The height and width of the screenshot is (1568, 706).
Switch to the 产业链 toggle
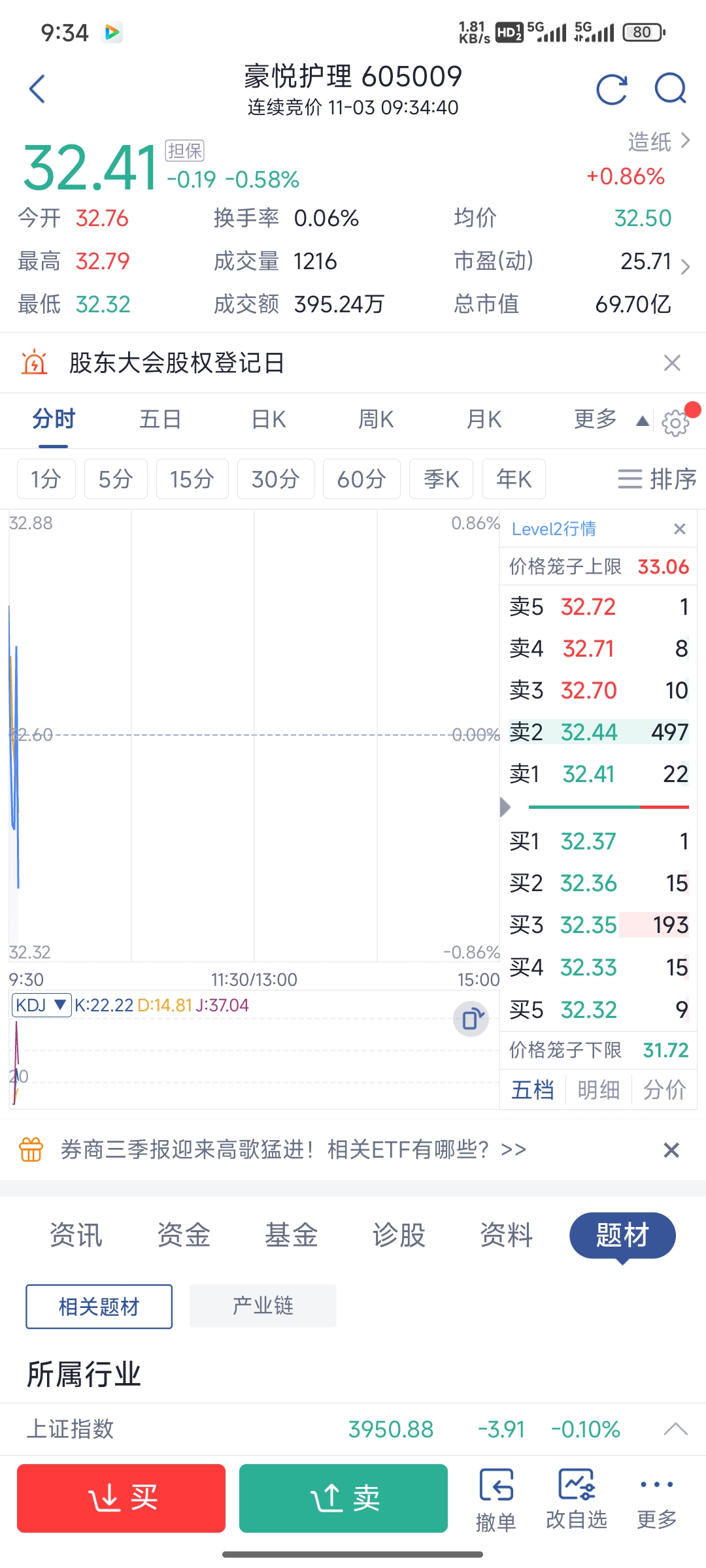pyautogui.click(x=263, y=1306)
